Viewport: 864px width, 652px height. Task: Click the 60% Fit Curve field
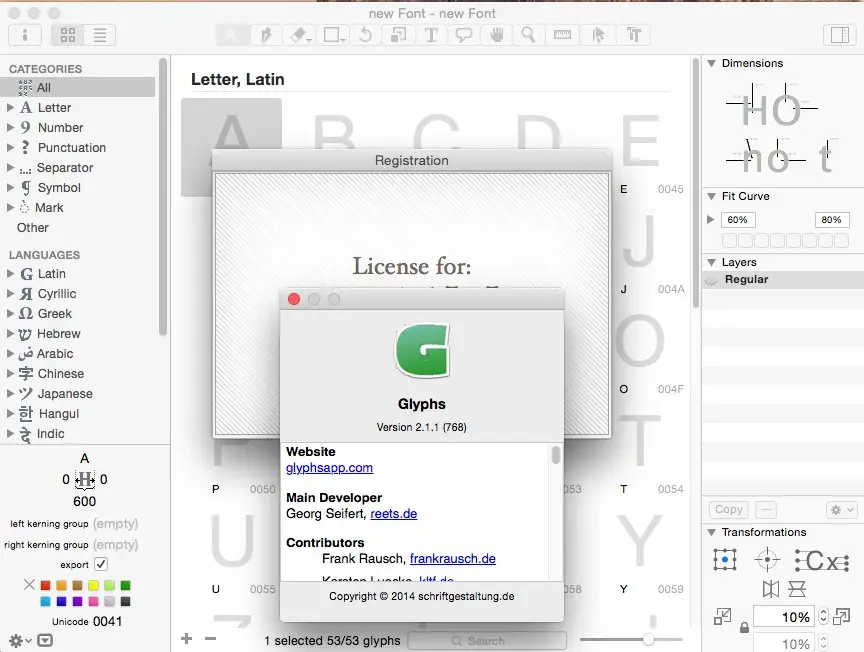point(738,220)
